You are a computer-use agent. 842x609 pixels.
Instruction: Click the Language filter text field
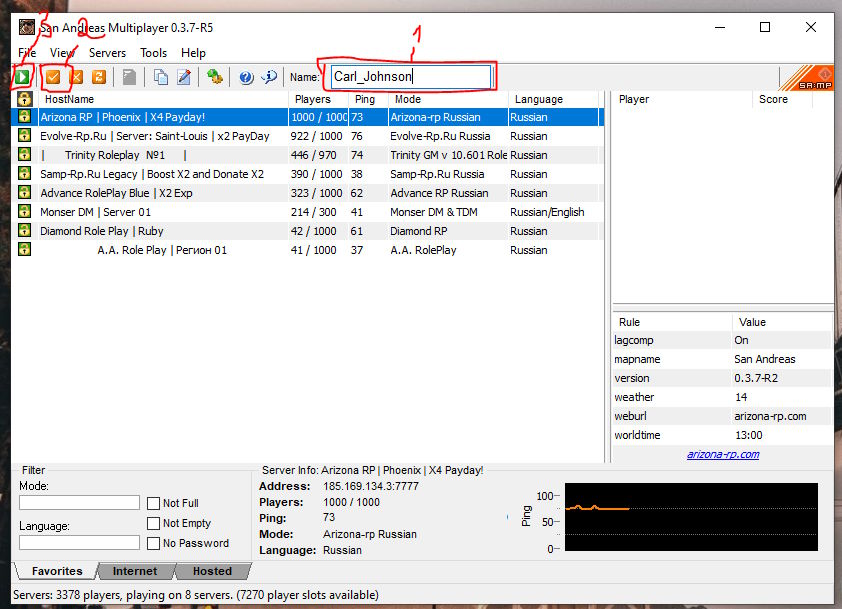pos(79,542)
